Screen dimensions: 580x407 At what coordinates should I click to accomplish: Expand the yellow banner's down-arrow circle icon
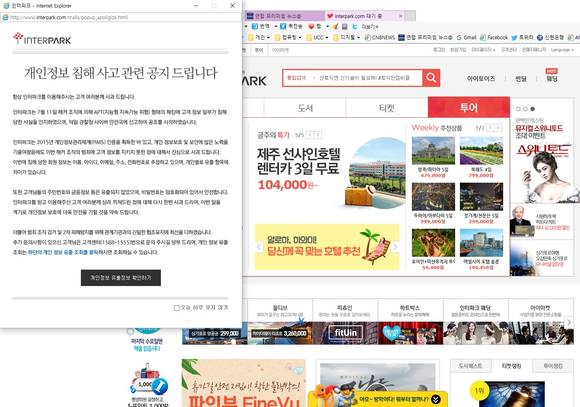436,399
